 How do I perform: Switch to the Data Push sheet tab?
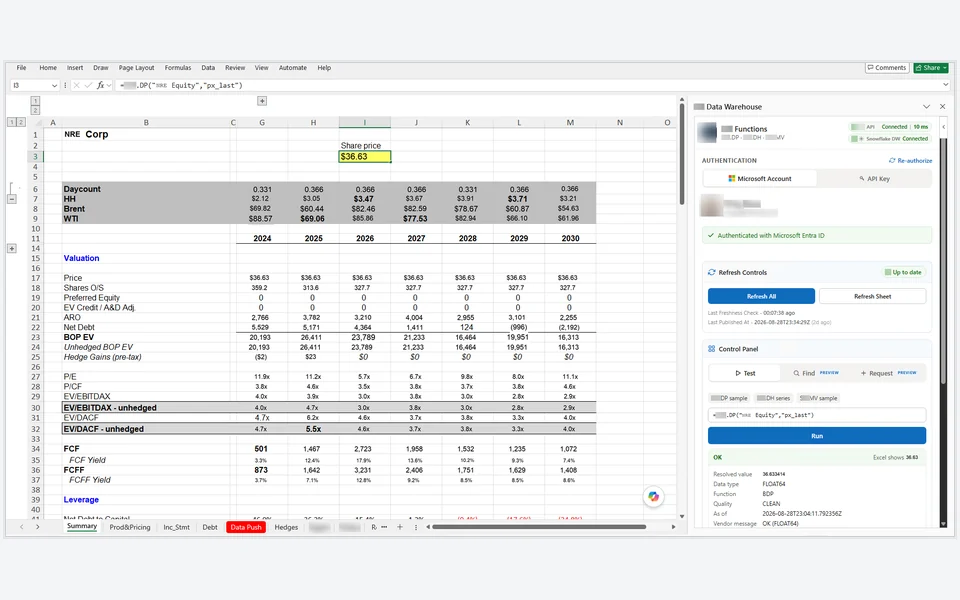coord(246,527)
